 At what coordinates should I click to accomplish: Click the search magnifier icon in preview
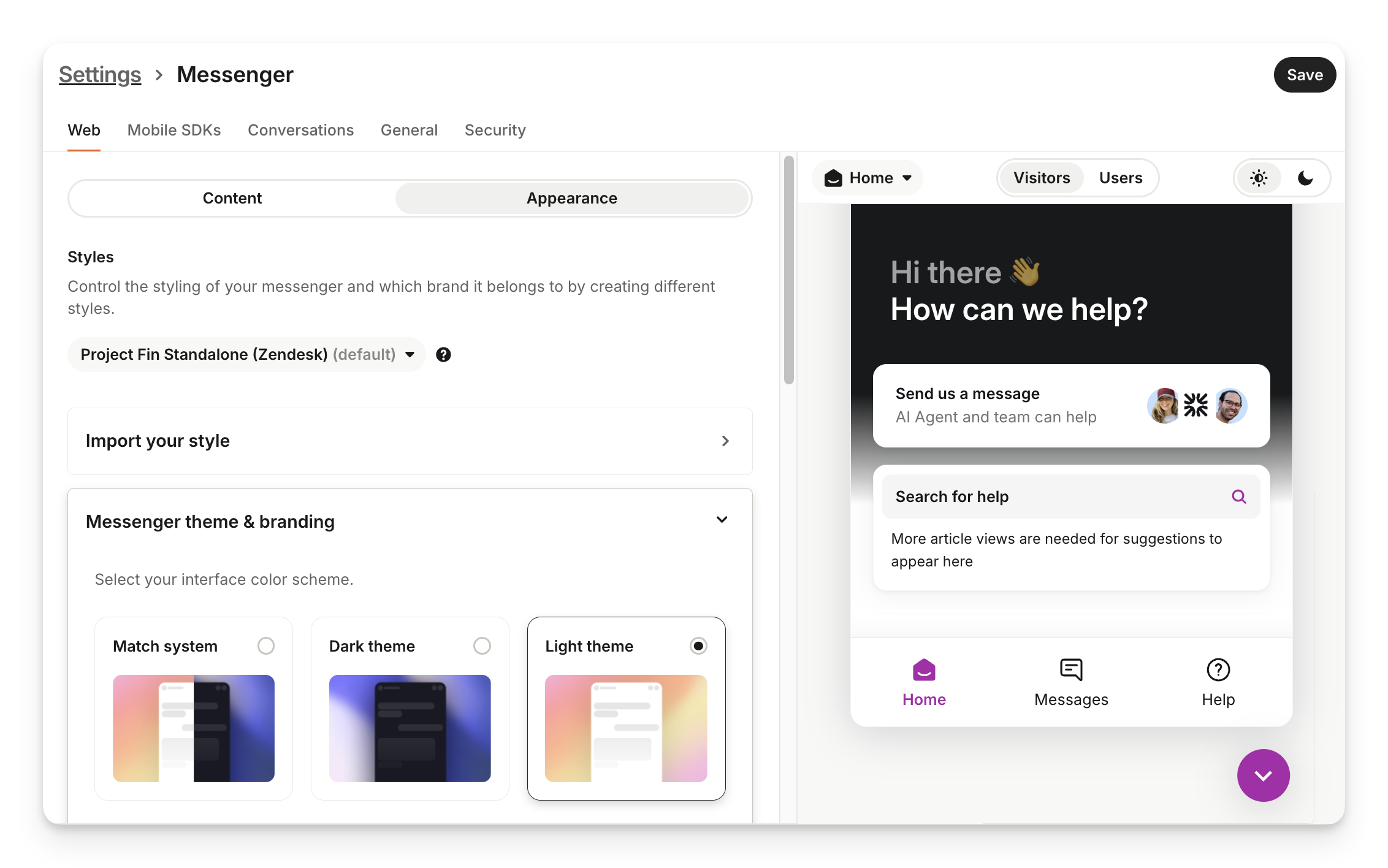pos(1238,497)
